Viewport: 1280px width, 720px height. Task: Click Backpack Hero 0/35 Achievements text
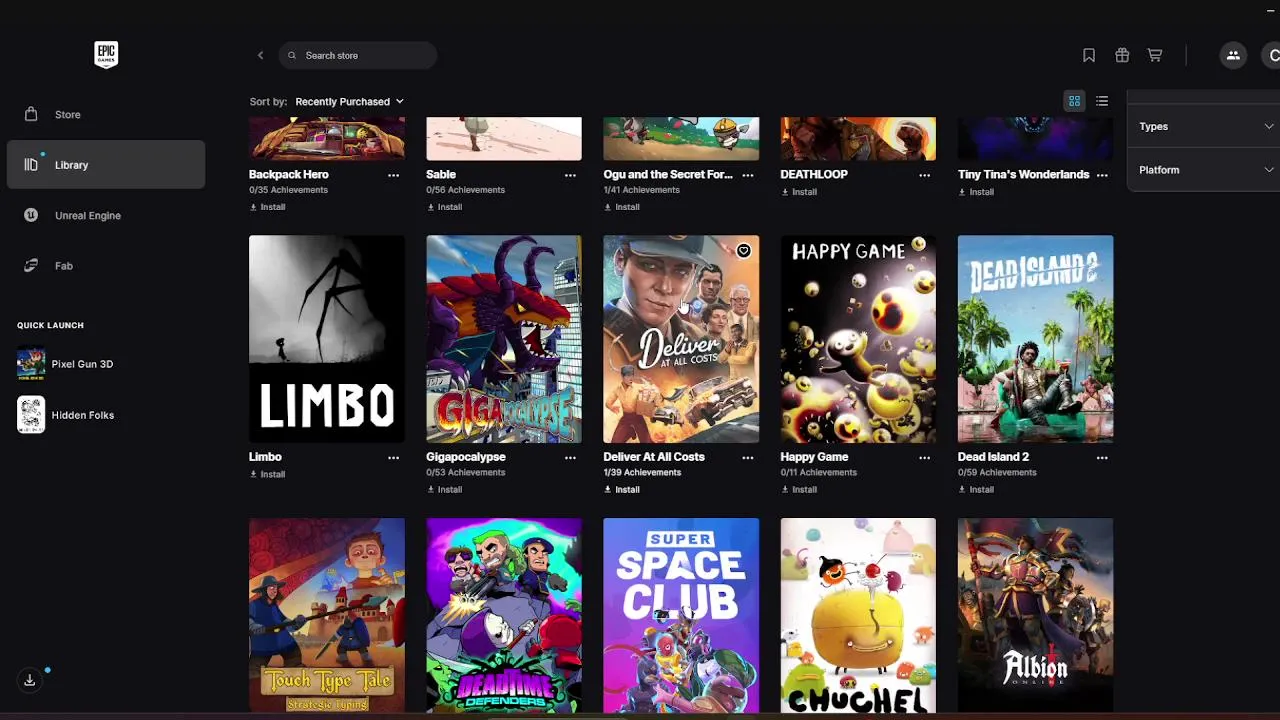289,190
